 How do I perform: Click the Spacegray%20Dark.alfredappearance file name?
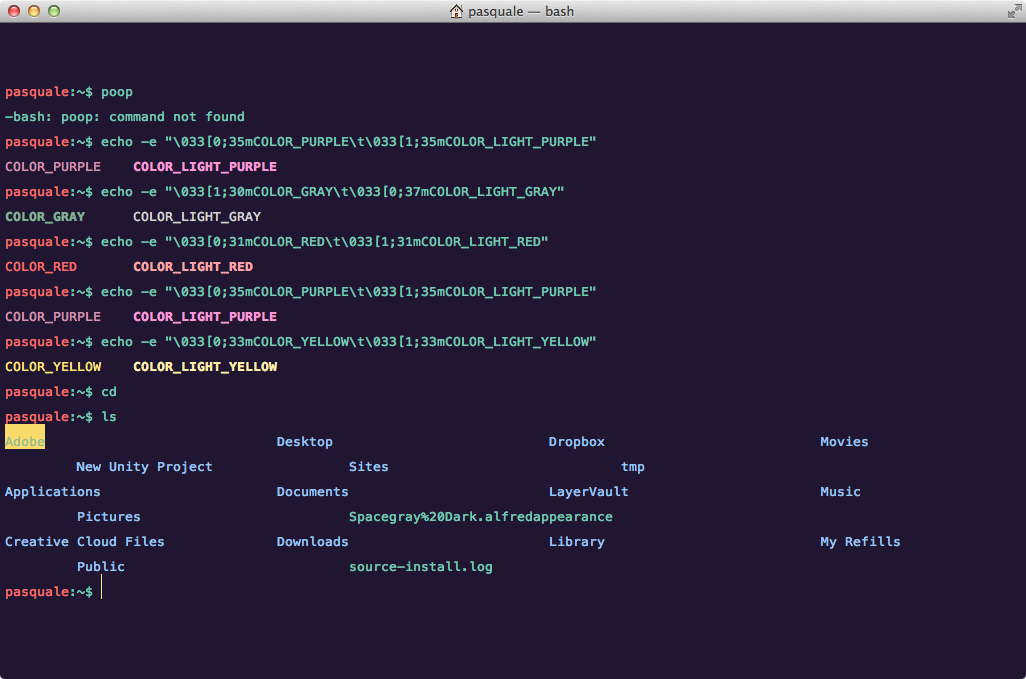pos(480,517)
